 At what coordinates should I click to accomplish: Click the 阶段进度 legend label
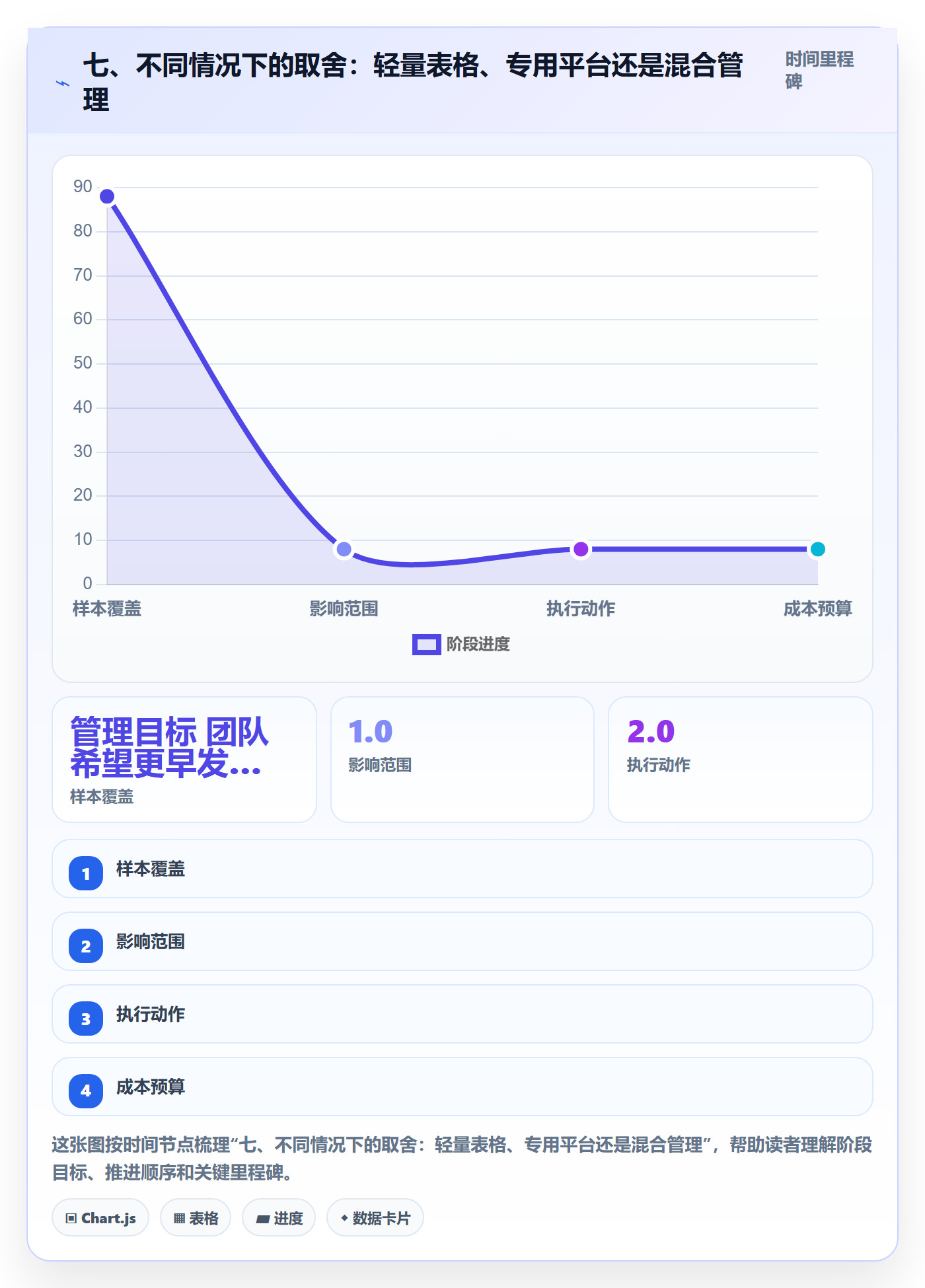pyautogui.click(x=478, y=644)
